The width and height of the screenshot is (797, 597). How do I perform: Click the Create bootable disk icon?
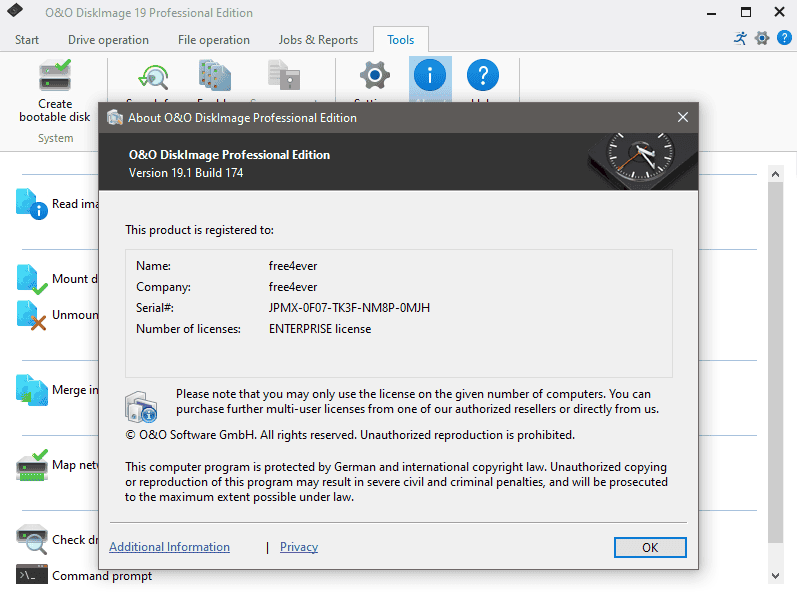[x=55, y=75]
